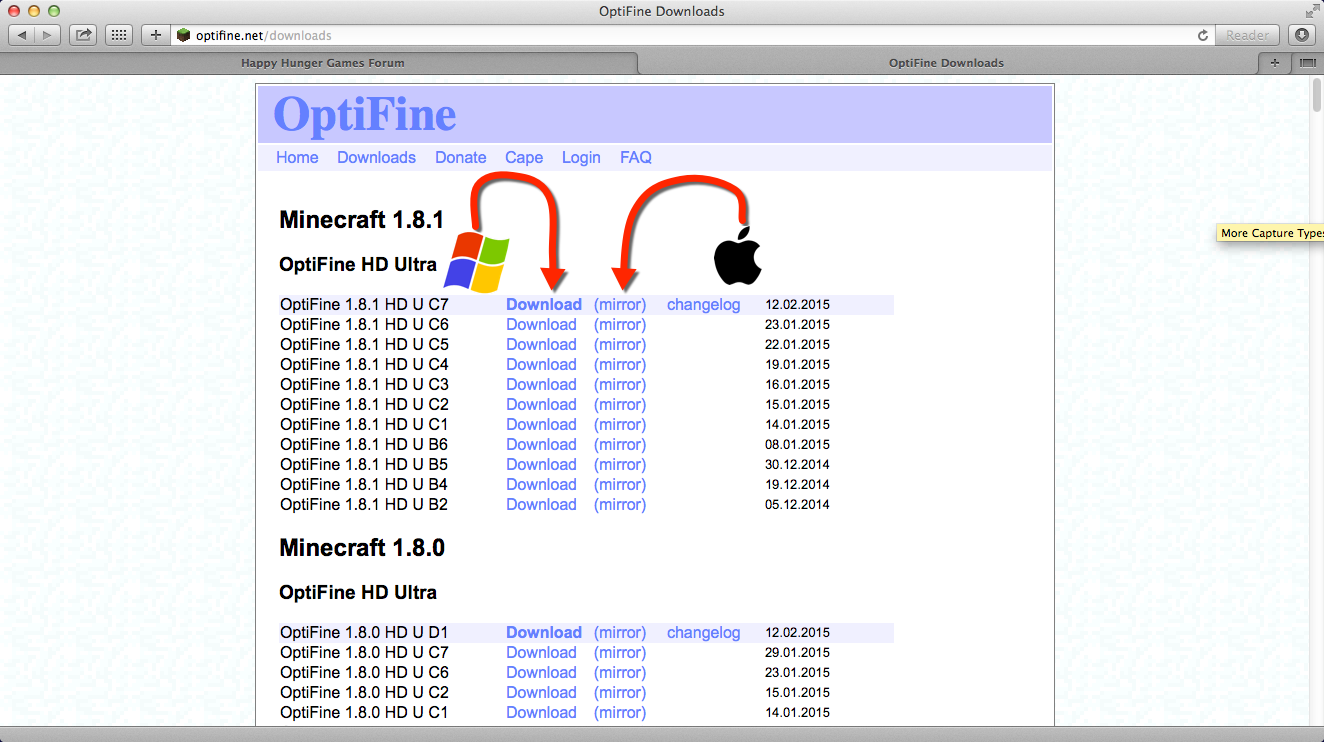This screenshot has width=1324, height=742.
Task: Go back using the Safari back arrow
Action: [x=22, y=35]
